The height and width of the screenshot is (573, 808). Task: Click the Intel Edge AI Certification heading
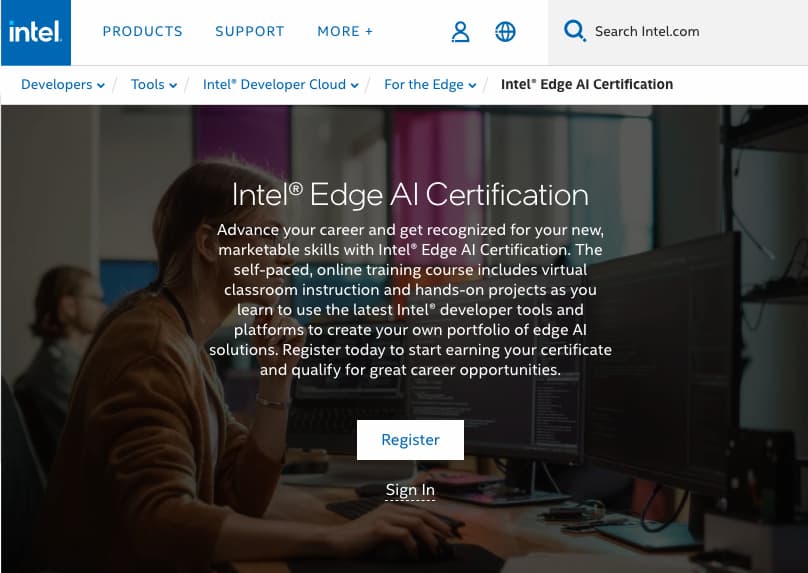click(x=410, y=195)
